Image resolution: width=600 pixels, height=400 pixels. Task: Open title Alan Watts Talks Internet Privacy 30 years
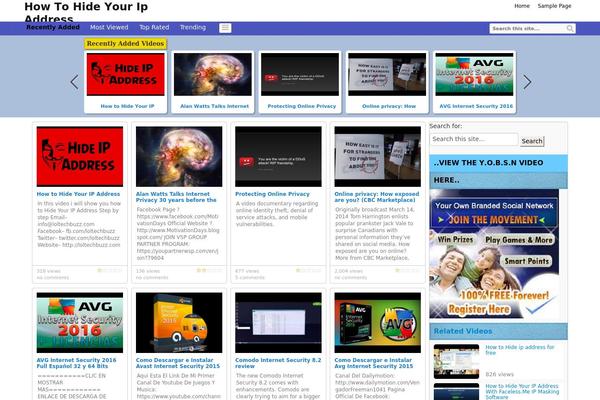tap(176, 197)
